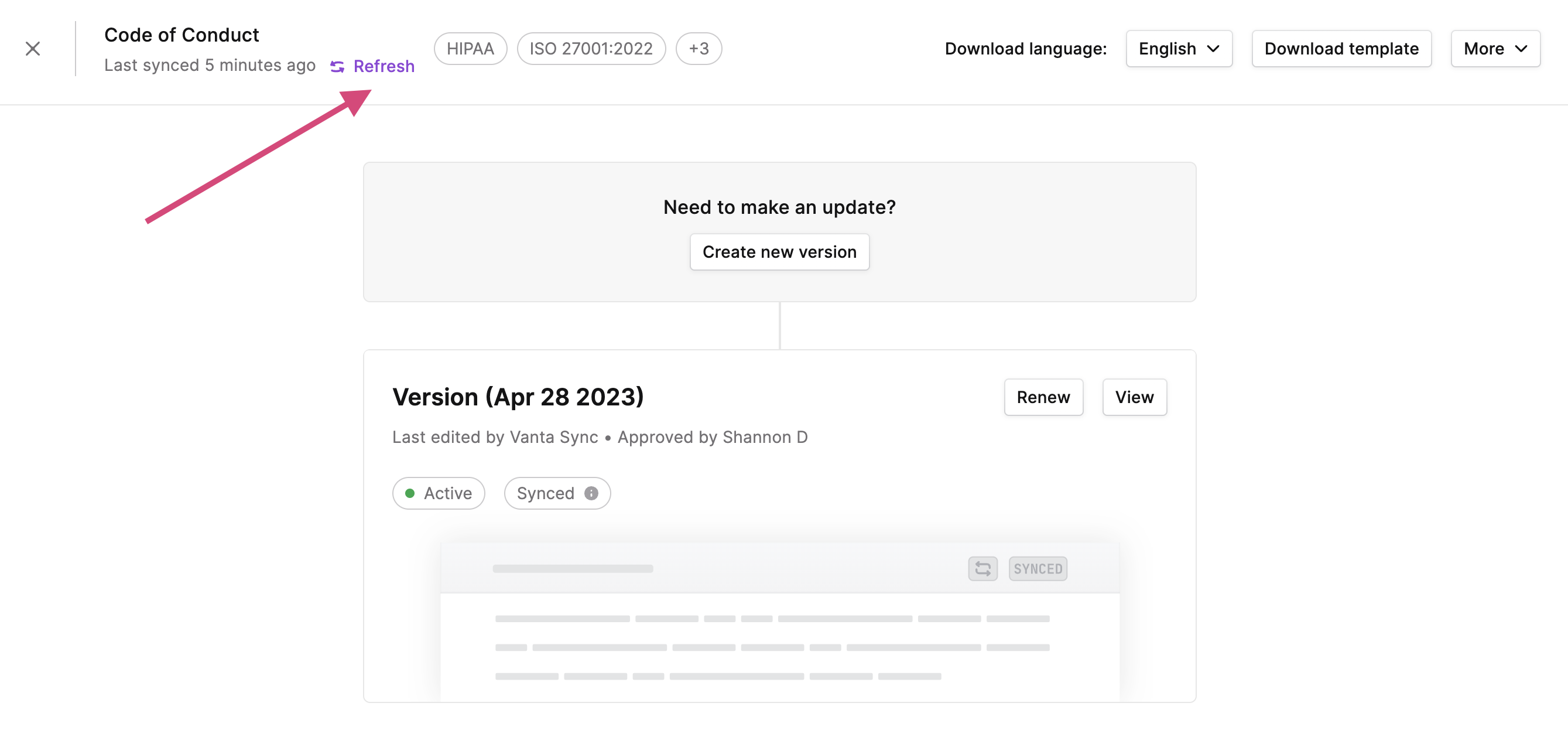Open the More options dropdown

(1495, 48)
